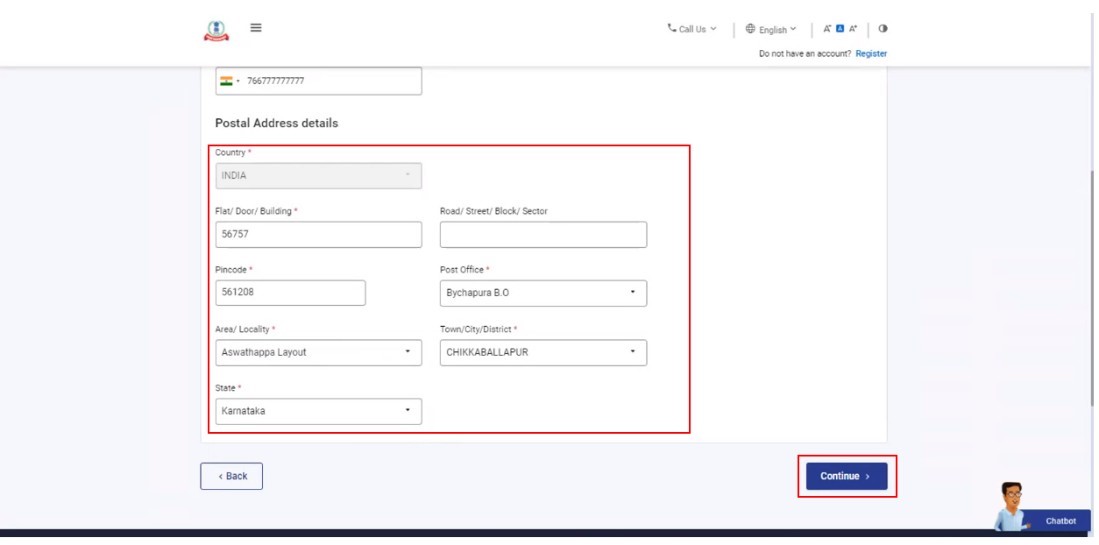The width and height of the screenshot is (1099, 545).
Task: Follow the Register link
Action: click(x=871, y=54)
